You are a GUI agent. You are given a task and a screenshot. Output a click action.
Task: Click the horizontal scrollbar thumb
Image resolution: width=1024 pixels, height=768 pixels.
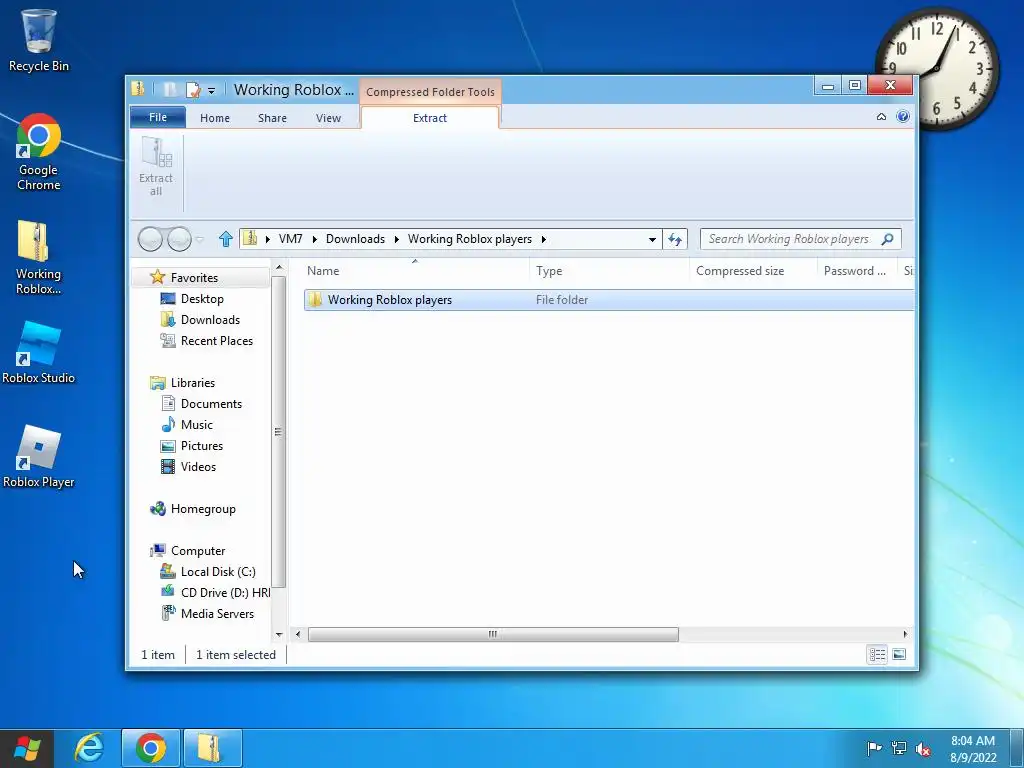[493, 634]
